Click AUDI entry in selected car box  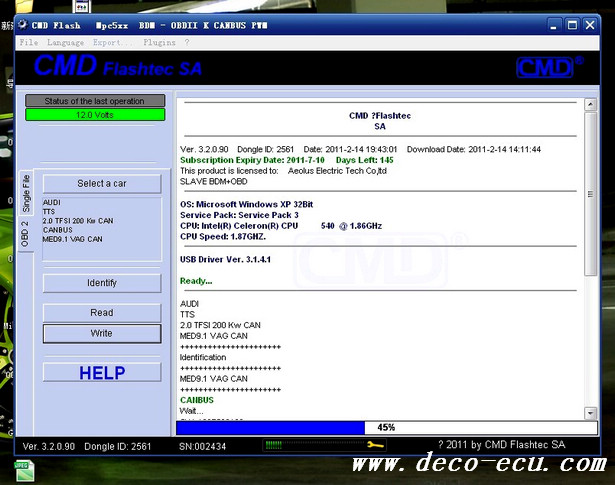coord(51,202)
